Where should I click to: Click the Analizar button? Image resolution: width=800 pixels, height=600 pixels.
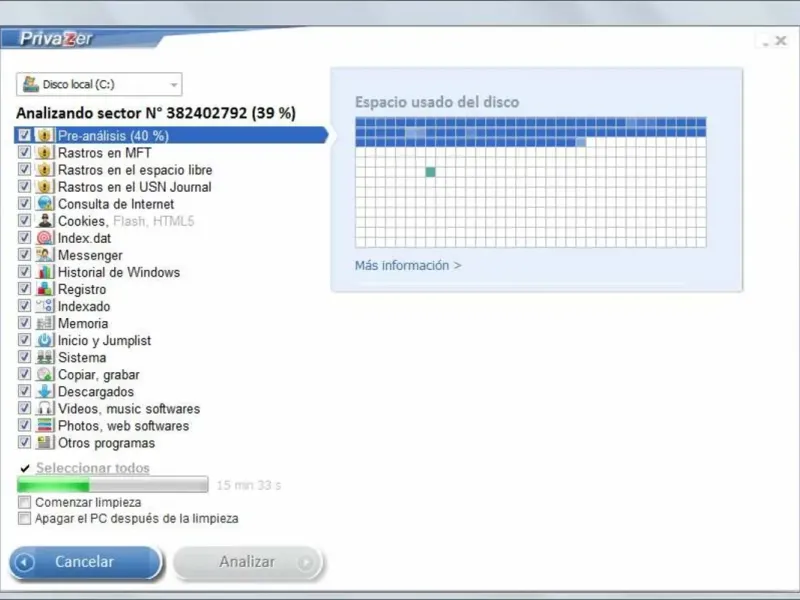click(248, 562)
